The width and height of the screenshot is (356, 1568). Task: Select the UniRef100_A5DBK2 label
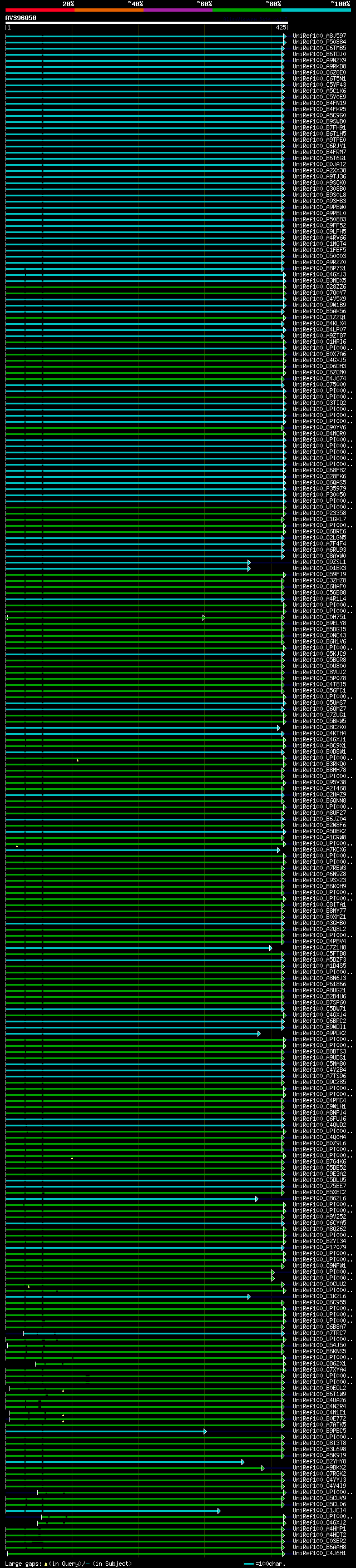[x=319, y=831]
